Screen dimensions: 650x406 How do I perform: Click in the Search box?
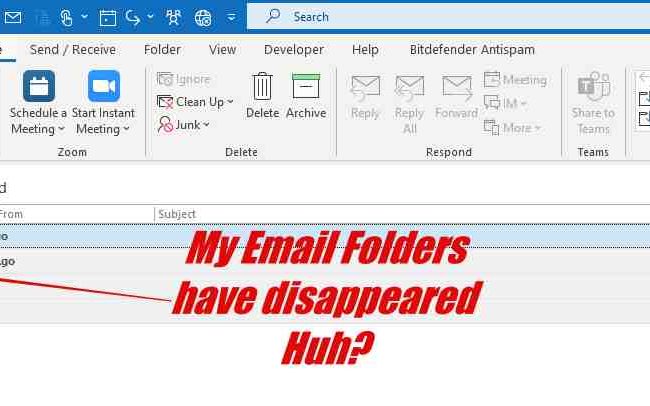[448, 17]
